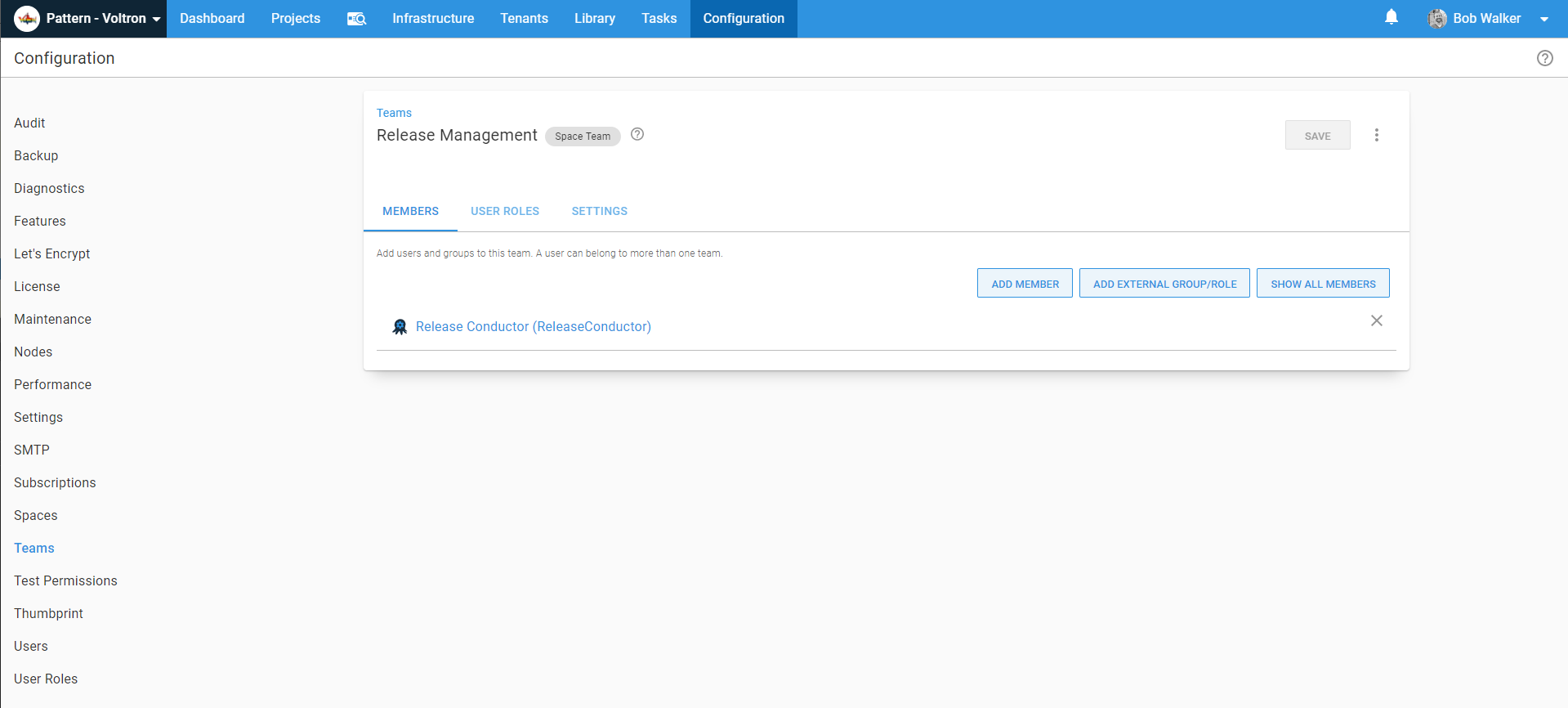Open Let's Encrypt in the sidebar
The height and width of the screenshot is (708, 1568).
point(52,253)
